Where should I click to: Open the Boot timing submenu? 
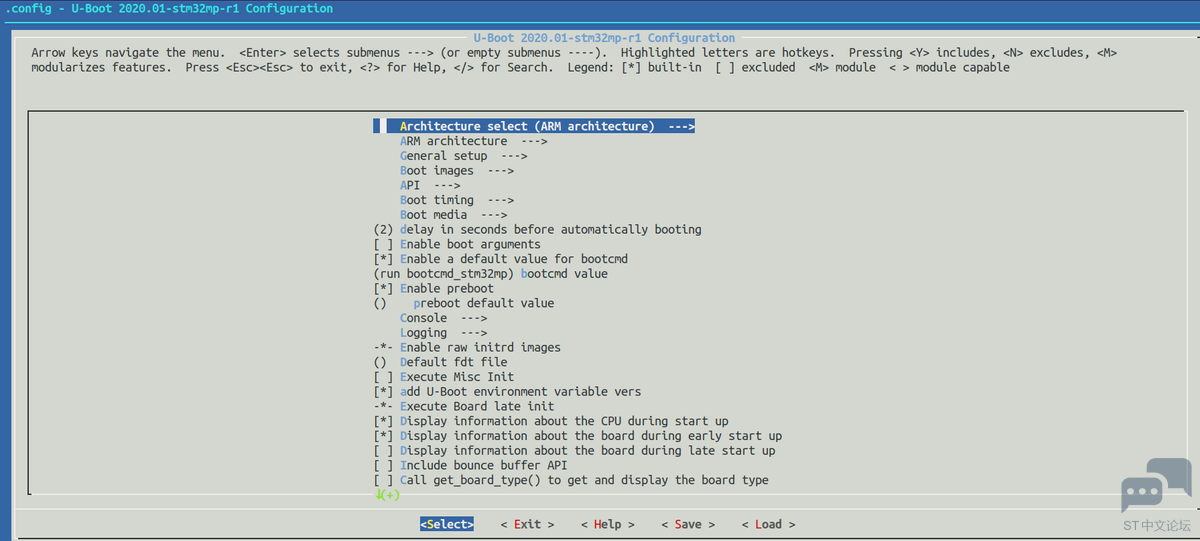tap(457, 200)
